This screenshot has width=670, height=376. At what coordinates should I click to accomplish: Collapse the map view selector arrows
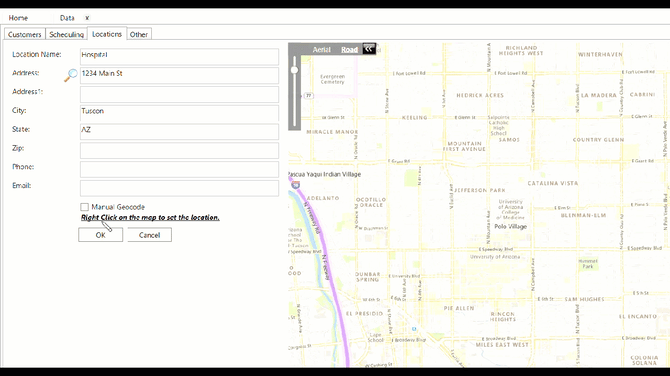(x=369, y=49)
